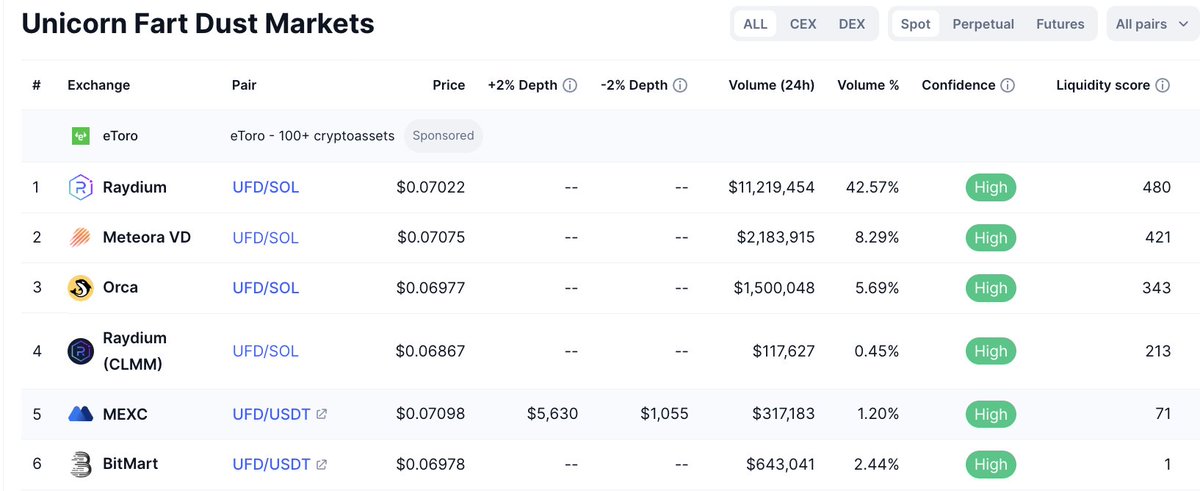Screen dimensions: 1200x491
Task: Select the ALL exchange filter
Action: tap(756, 24)
